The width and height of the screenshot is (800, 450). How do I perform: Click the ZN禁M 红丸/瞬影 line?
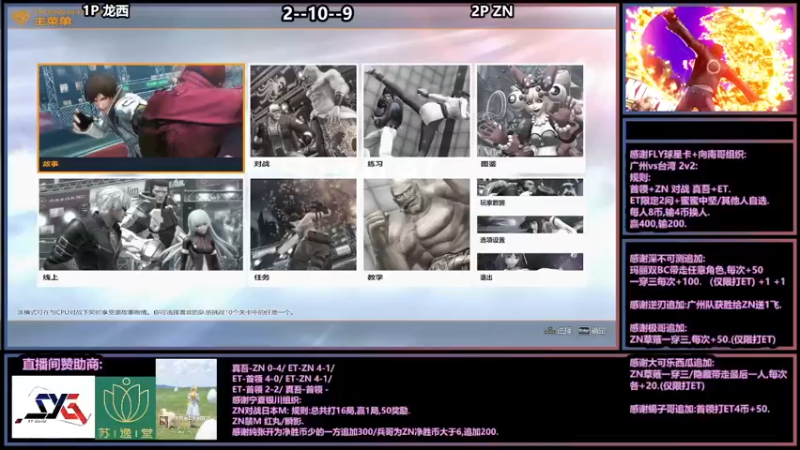point(268,421)
